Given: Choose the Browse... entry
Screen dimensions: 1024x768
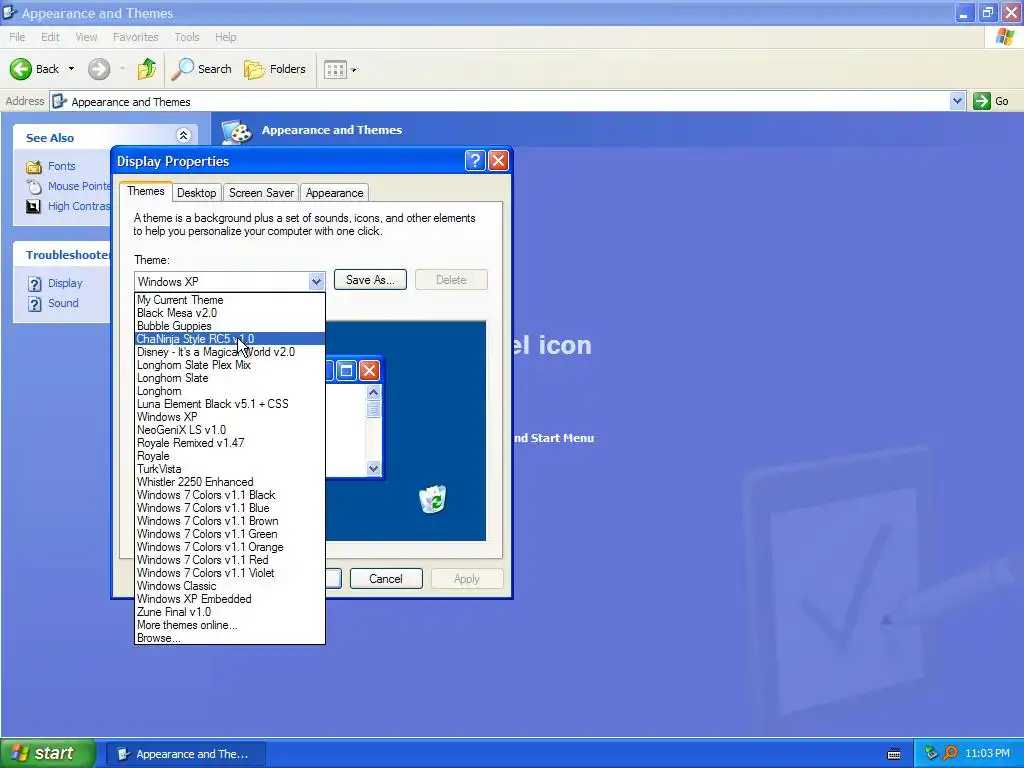Looking at the screenshot, I should point(229,638).
